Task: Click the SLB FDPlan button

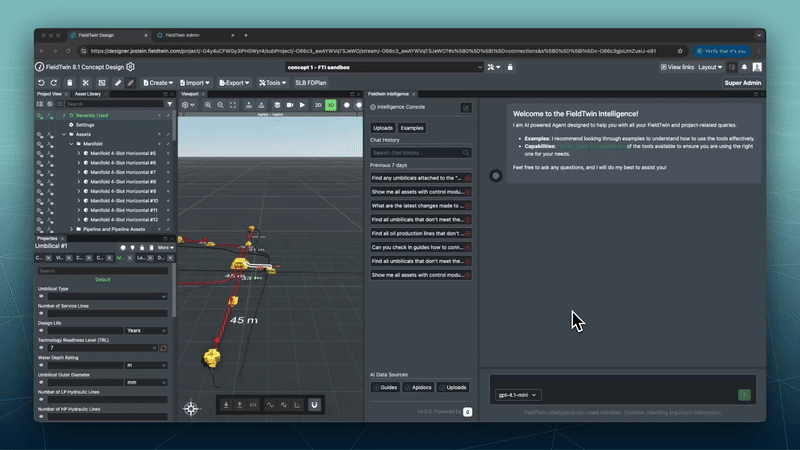Action: (x=312, y=83)
